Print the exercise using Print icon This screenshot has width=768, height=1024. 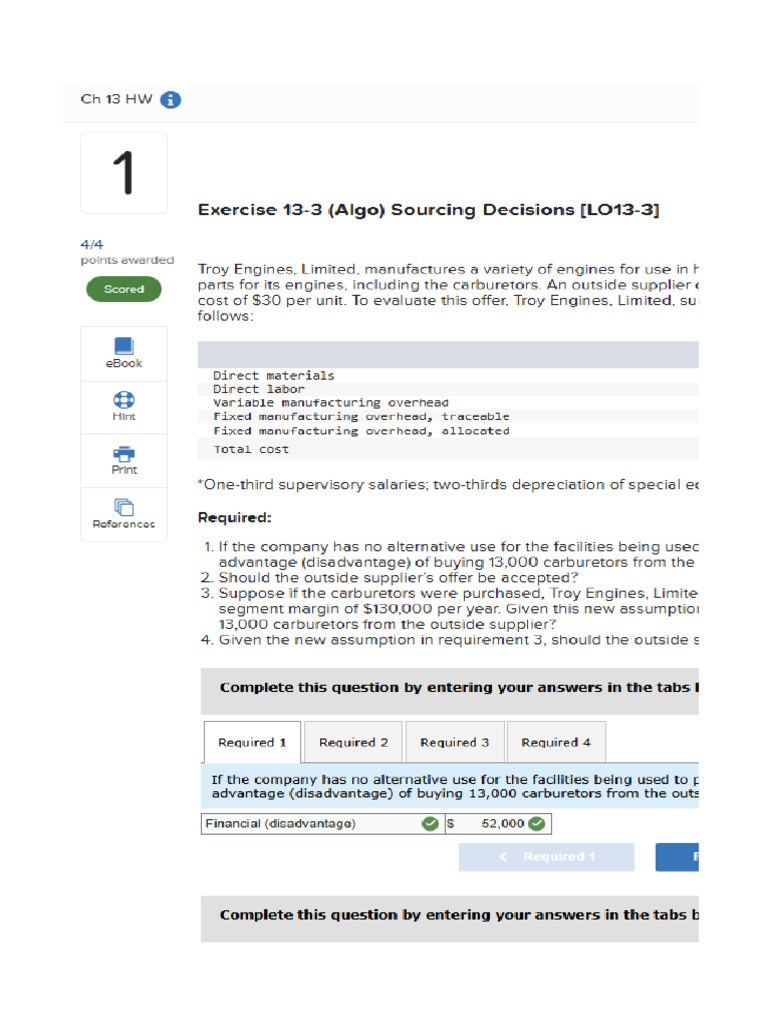pos(123,460)
